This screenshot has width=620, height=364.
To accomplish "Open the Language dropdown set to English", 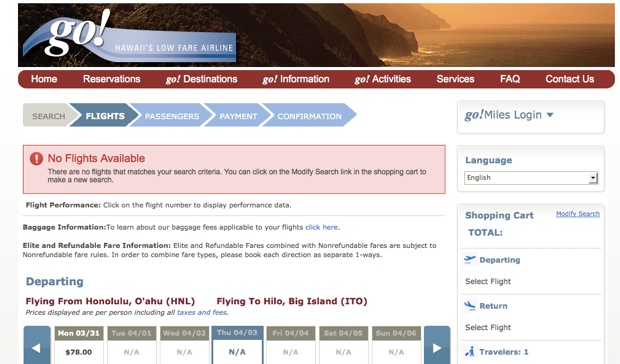I will [x=531, y=178].
